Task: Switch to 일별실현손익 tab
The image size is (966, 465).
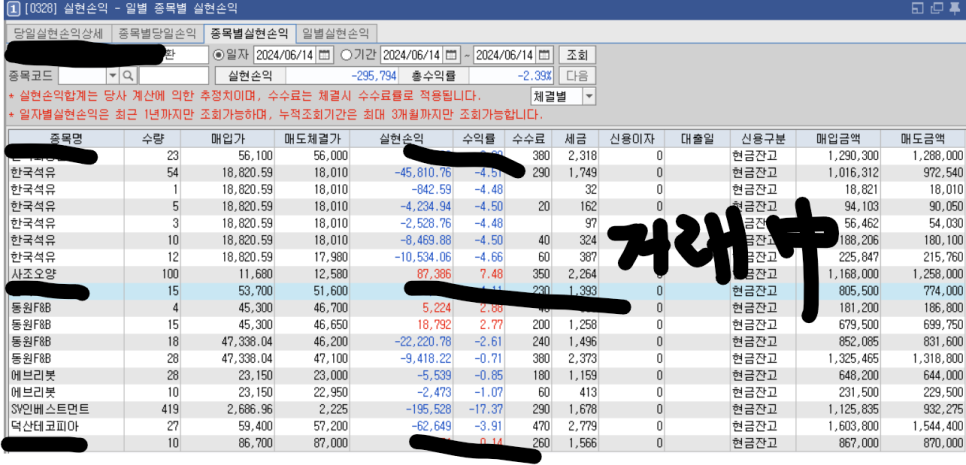Action: click(336, 33)
